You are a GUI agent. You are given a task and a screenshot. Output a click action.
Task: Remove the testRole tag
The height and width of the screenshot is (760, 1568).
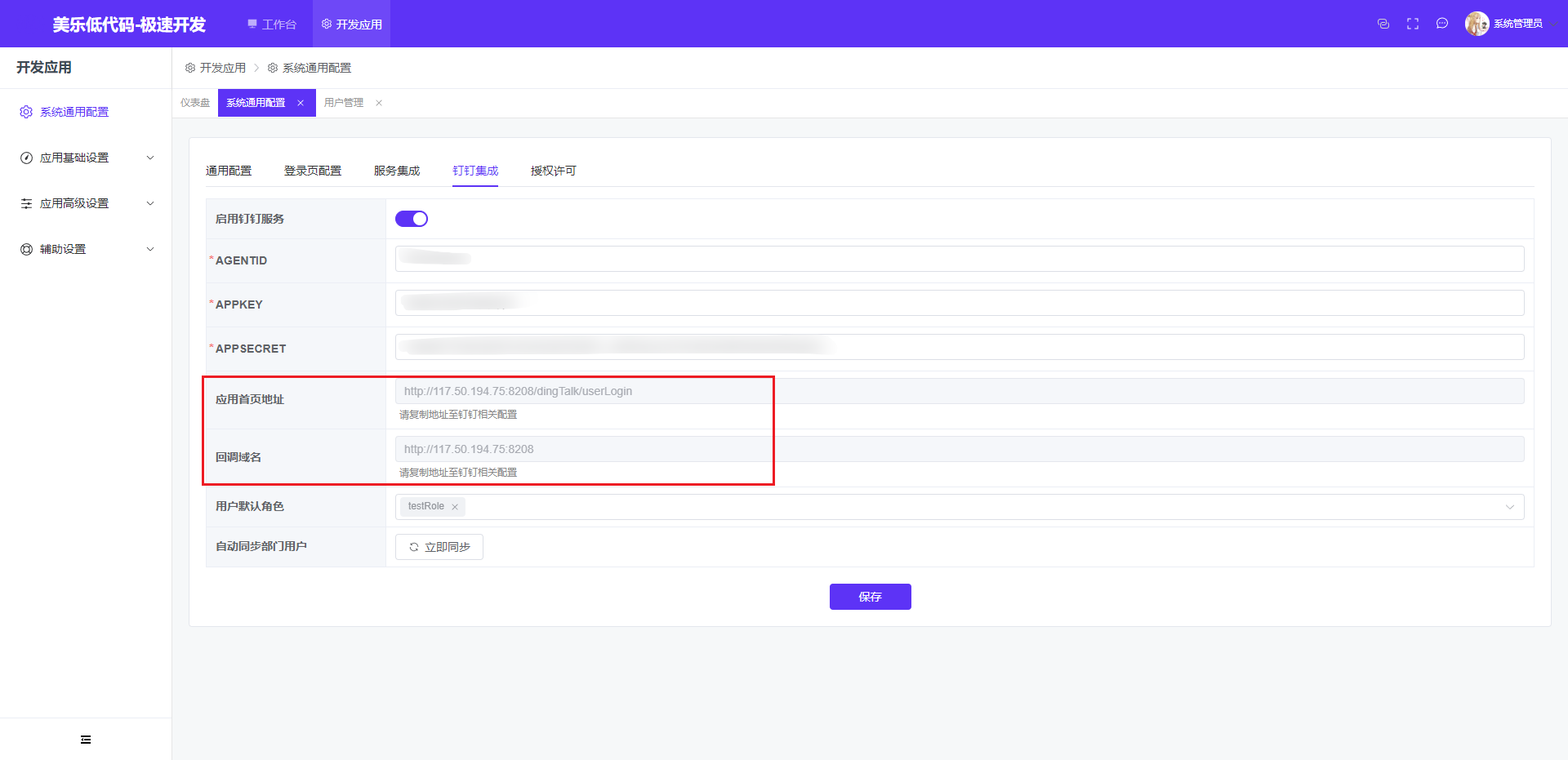(x=455, y=507)
